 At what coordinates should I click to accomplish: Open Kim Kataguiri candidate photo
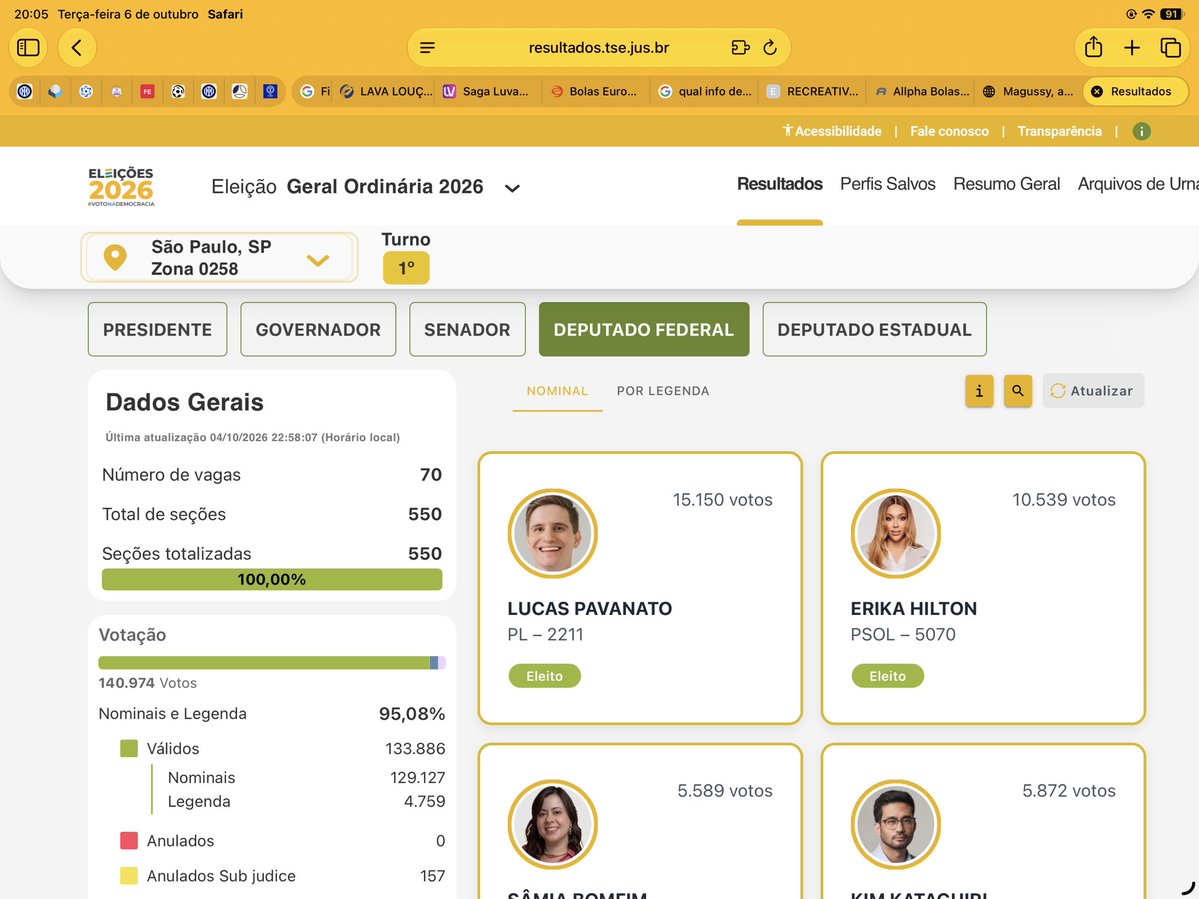pyautogui.click(x=895, y=824)
